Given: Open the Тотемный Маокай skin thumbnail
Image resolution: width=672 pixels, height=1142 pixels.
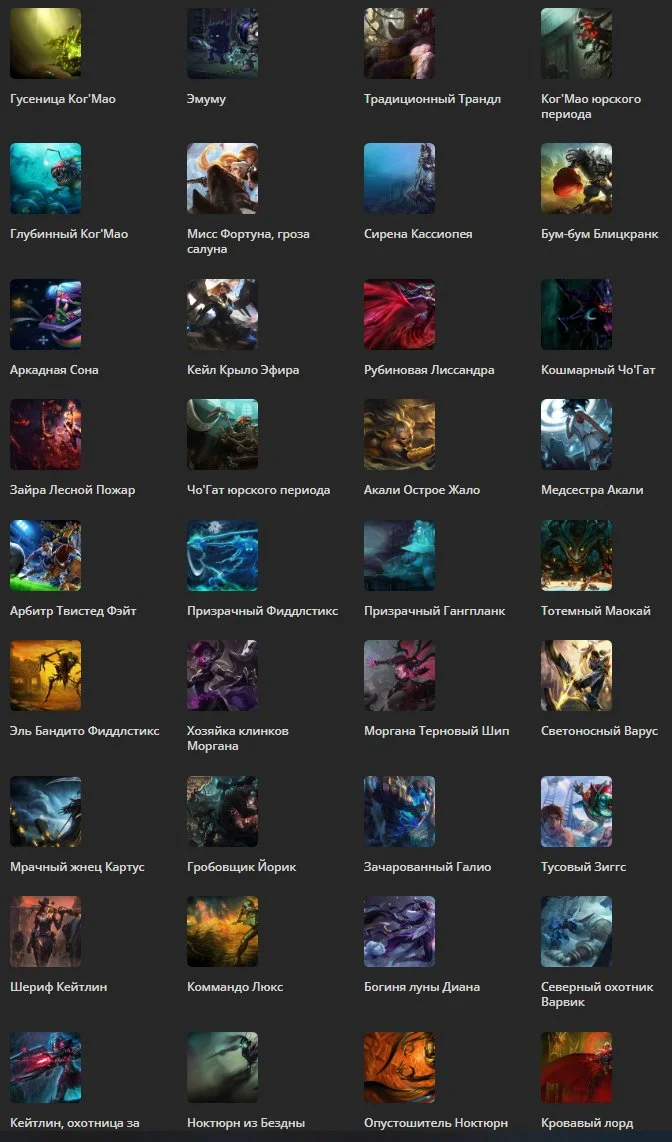Looking at the screenshot, I should pos(576,555).
